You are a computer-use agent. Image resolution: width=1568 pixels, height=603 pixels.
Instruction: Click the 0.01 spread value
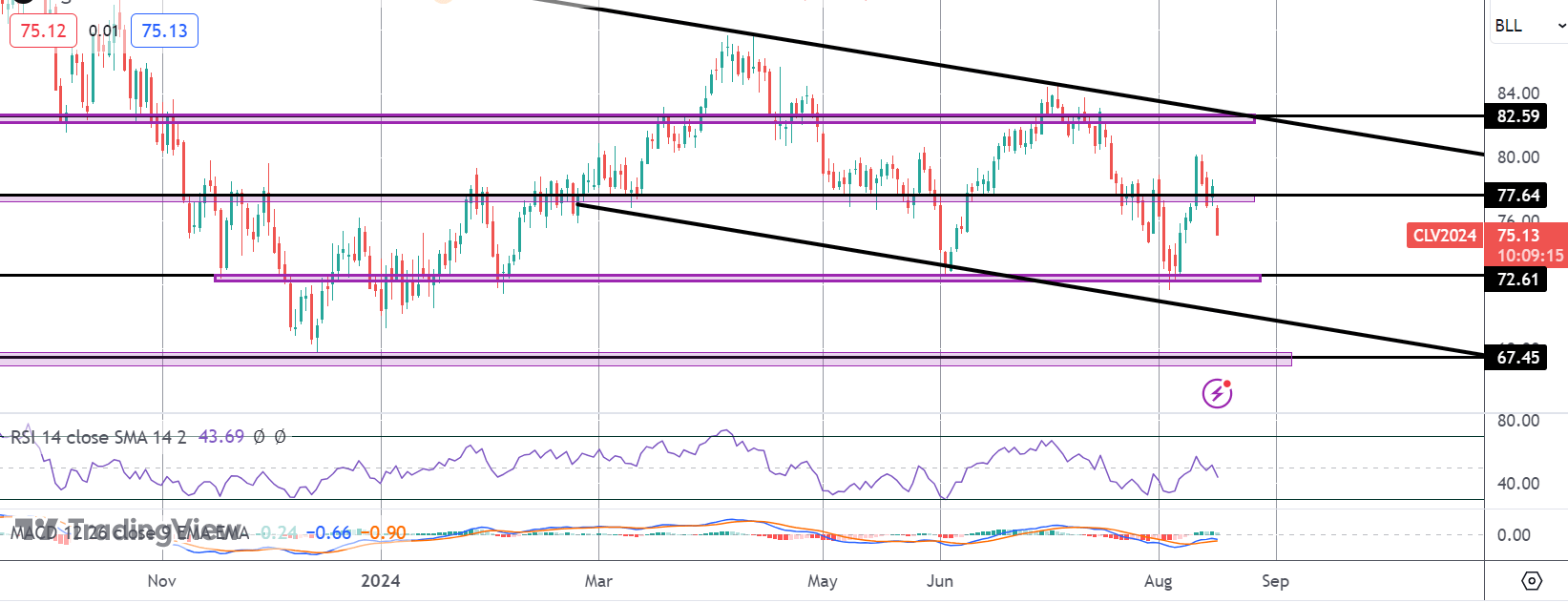103,31
